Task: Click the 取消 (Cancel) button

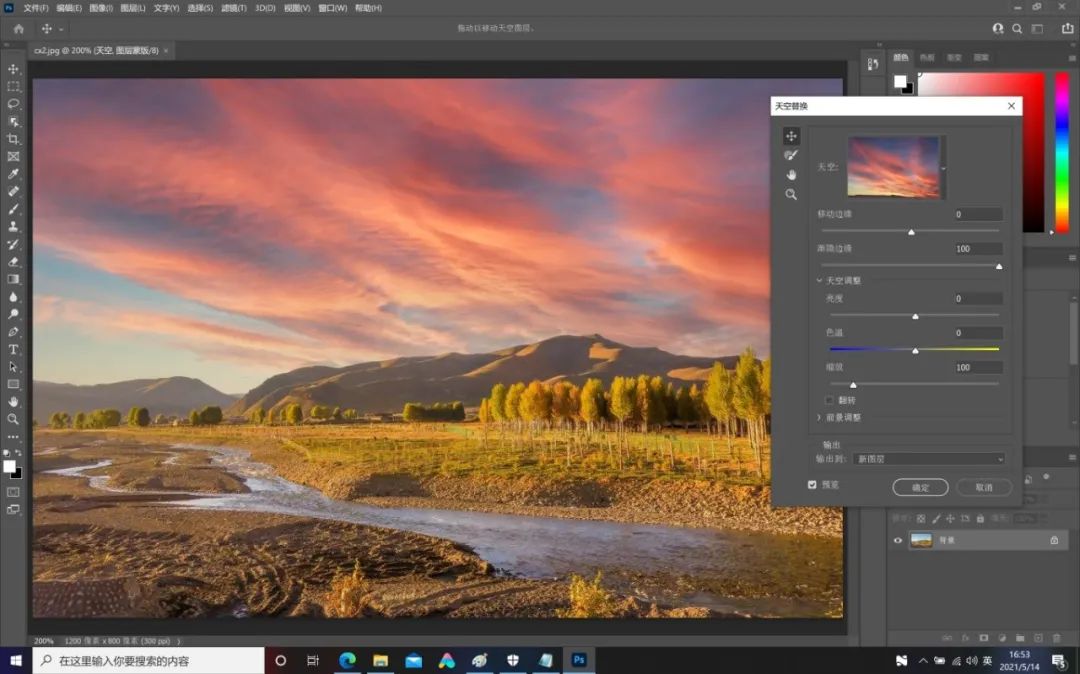Action: [x=984, y=487]
